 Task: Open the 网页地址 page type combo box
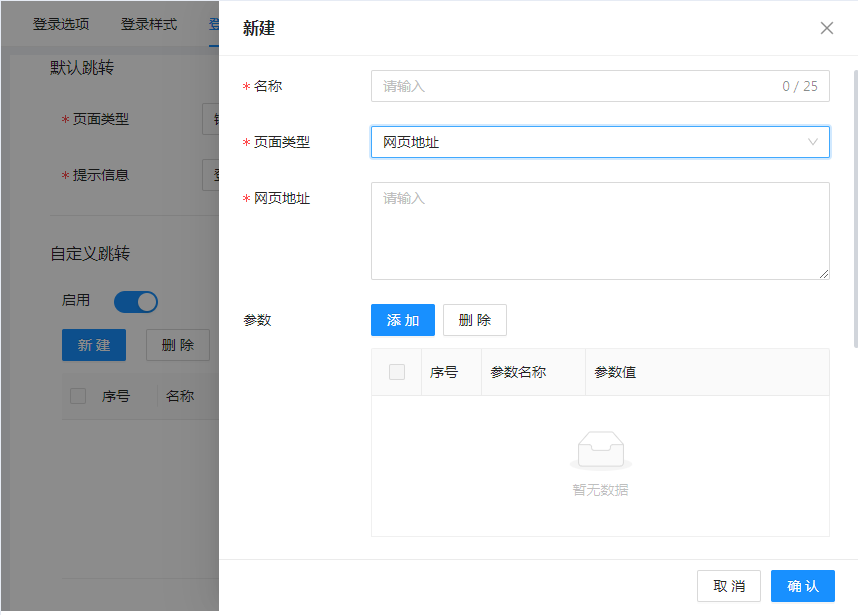click(590, 142)
